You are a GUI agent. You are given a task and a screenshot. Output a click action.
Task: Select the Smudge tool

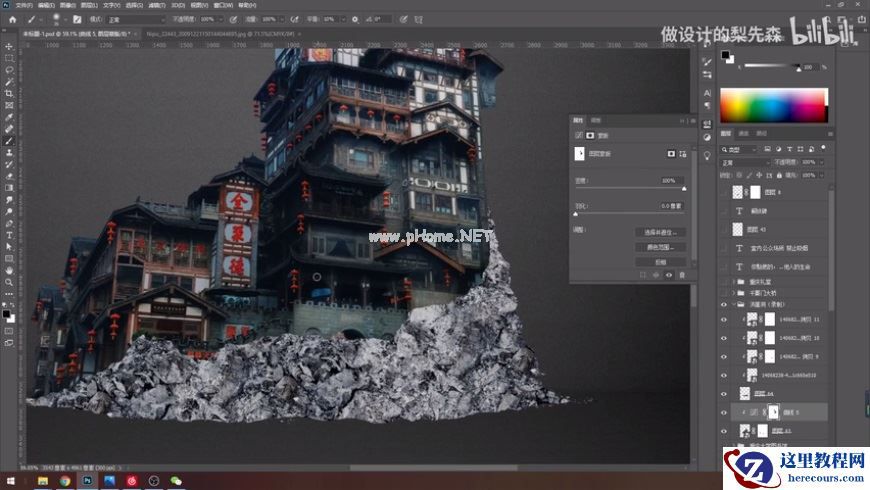click(9, 200)
